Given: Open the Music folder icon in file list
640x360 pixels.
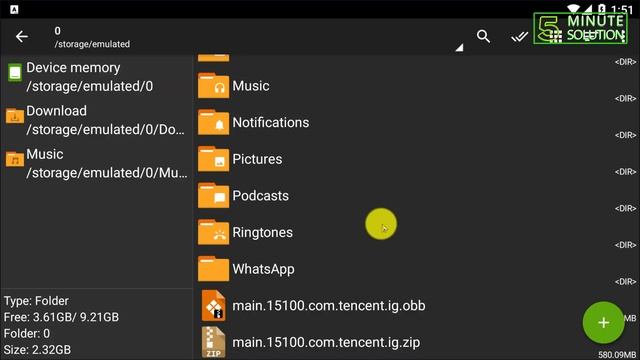Looking at the screenshot, I should pyautogui.click(x=213, y=86).
